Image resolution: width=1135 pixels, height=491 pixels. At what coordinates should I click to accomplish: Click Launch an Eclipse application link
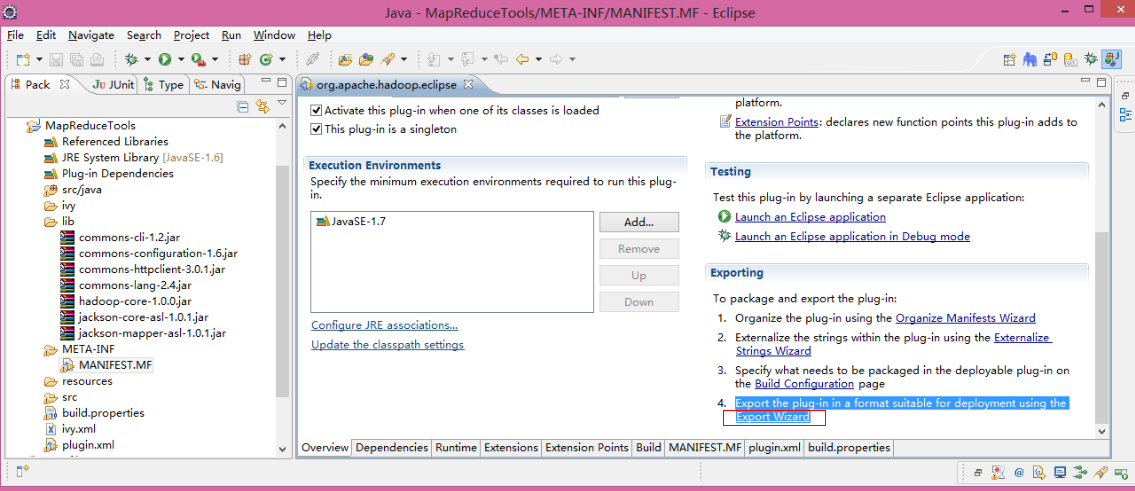(810, 217)
